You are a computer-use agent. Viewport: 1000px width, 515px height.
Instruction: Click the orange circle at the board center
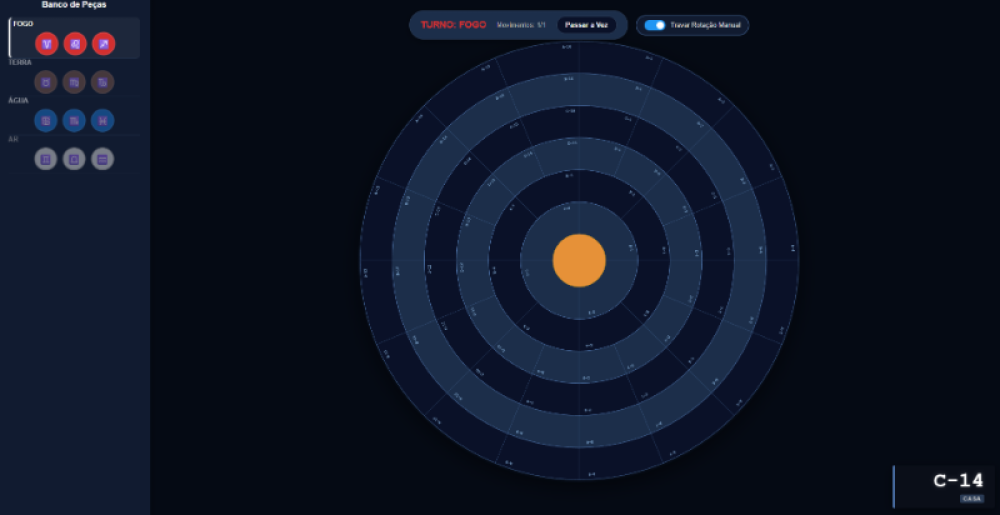coord(579,261)
